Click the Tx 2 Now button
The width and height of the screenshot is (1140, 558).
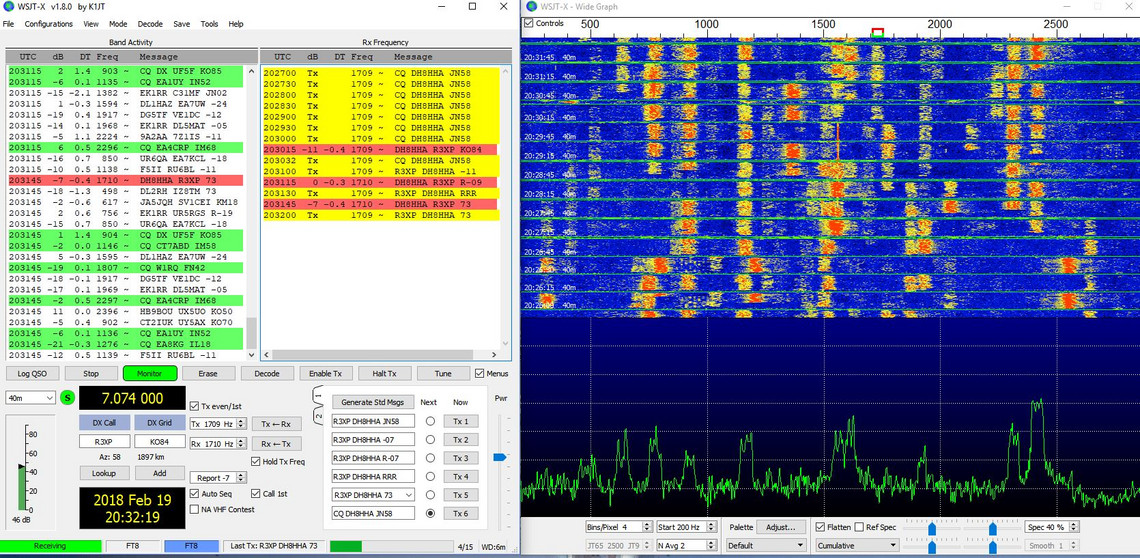click(461, 439)
